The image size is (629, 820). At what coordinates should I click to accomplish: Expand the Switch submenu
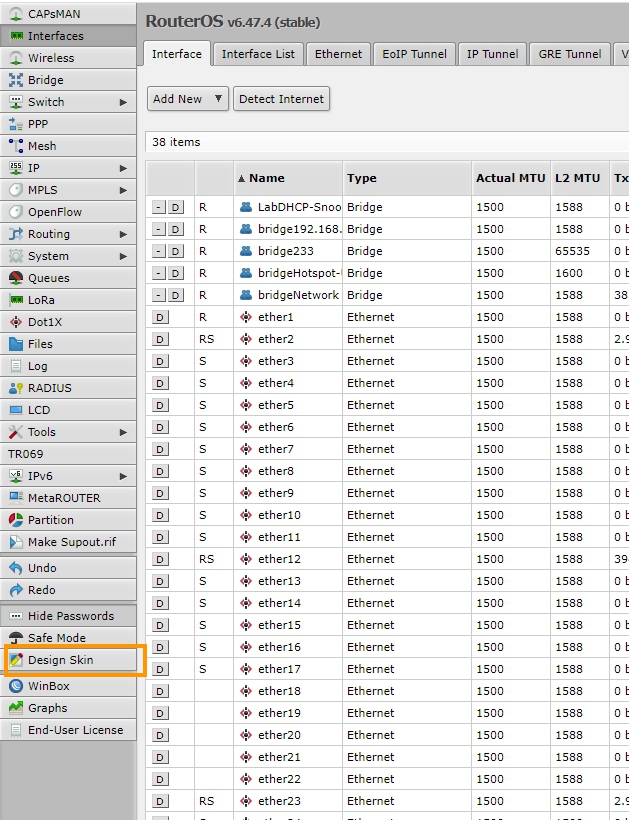click(x=123, y=102)
